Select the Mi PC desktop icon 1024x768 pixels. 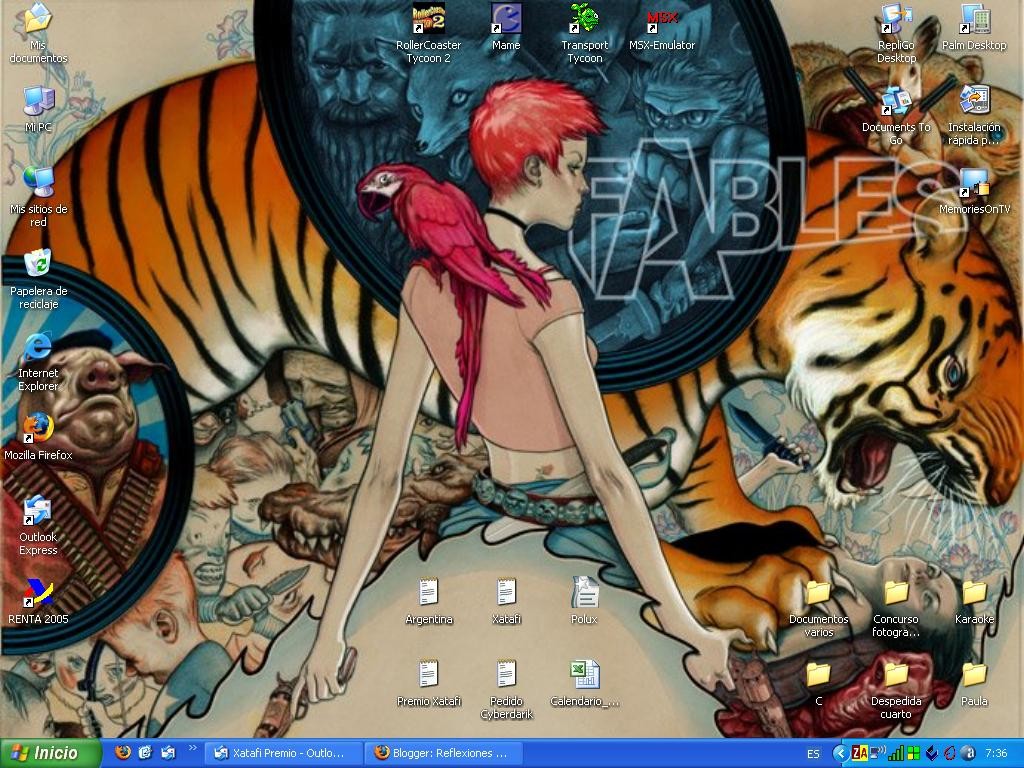click(x=38, y=109)
